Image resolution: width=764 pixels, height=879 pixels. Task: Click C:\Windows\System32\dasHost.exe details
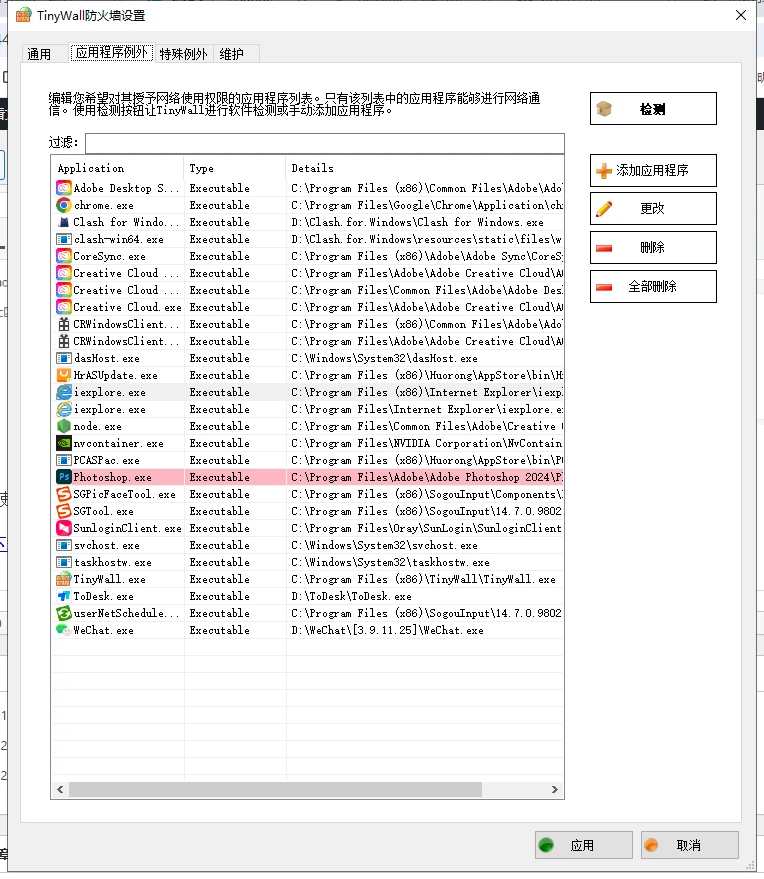pyautogui.click(x=385, y=358)
